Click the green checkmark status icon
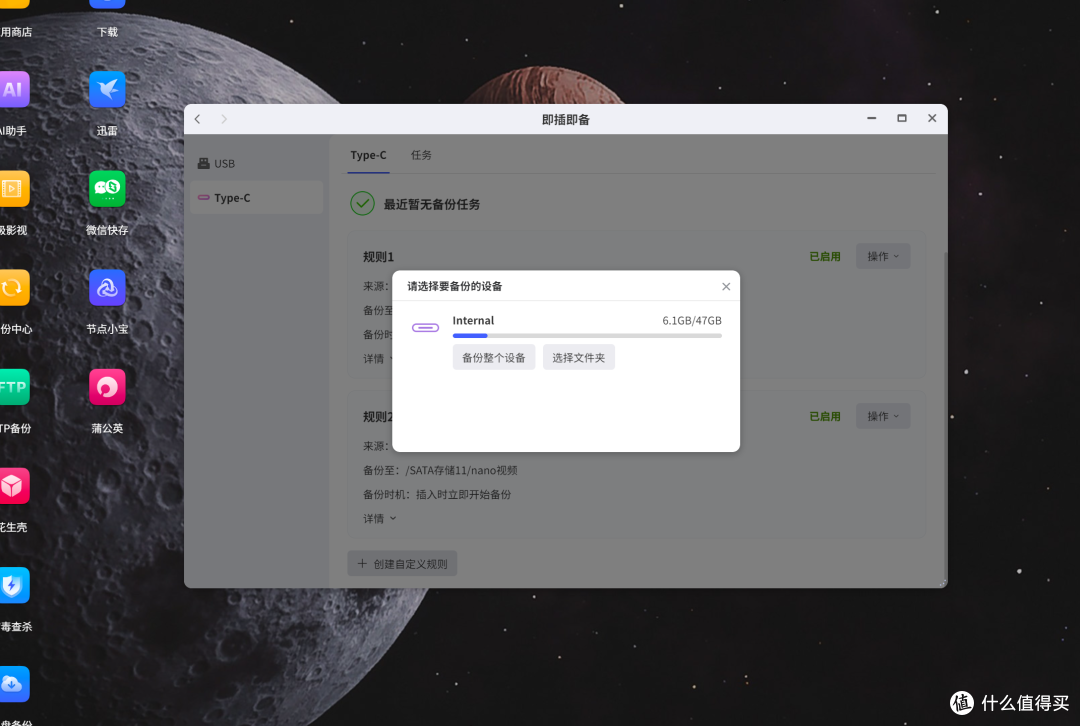Image resolution: width=1080 pixels, height=726 pixels. (362, 204)
